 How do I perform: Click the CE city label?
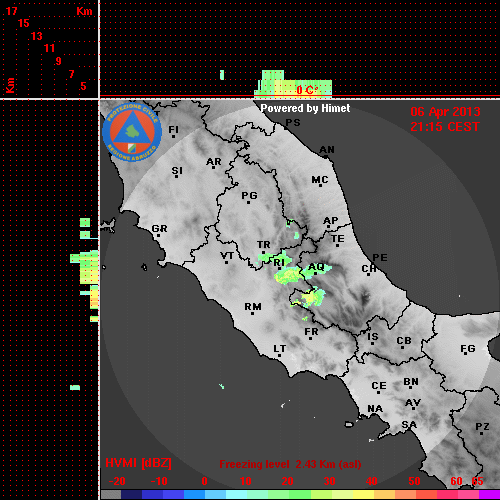point(379,386)
